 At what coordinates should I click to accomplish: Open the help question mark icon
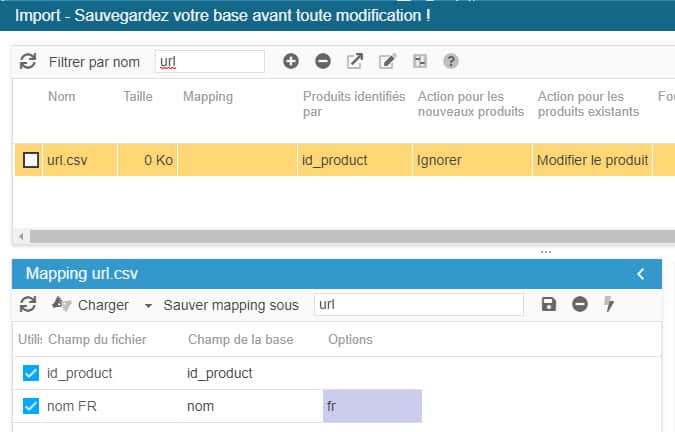(x=451, y=62)
